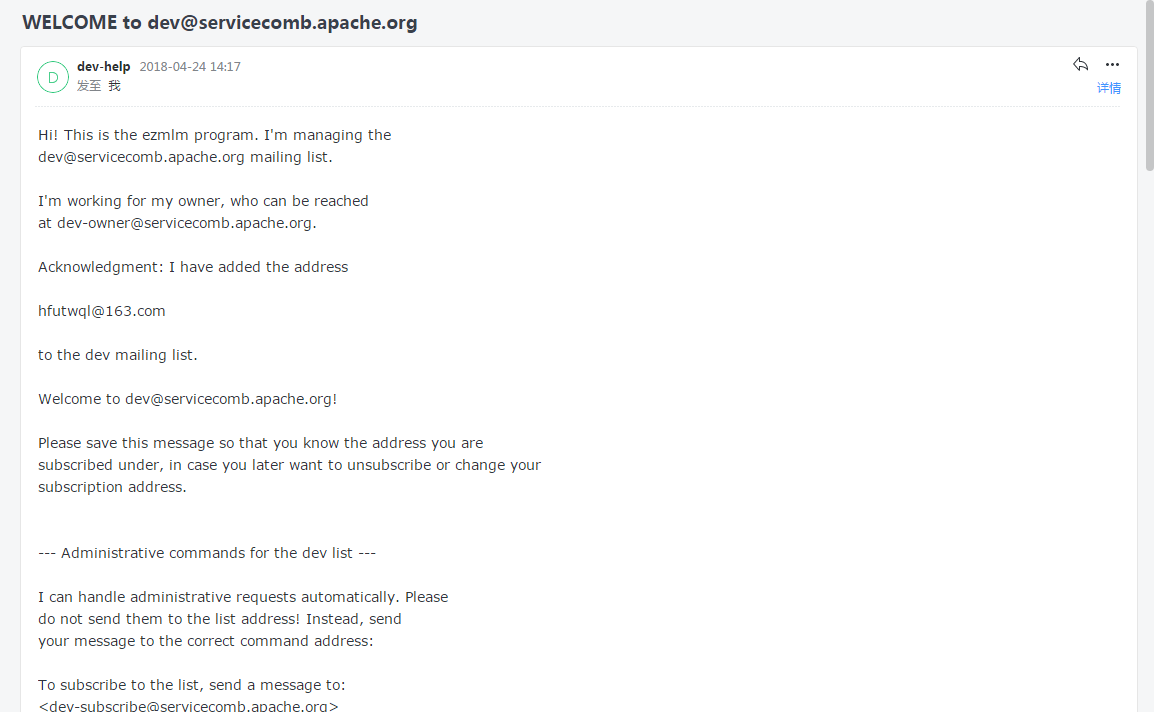Open the three-dot more options menu

(x=1112, y=65)
